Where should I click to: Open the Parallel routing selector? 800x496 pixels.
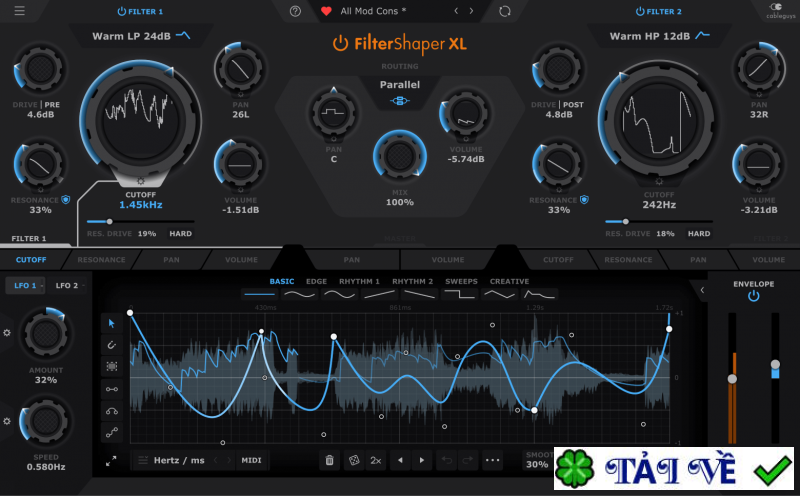pos(399,85)
